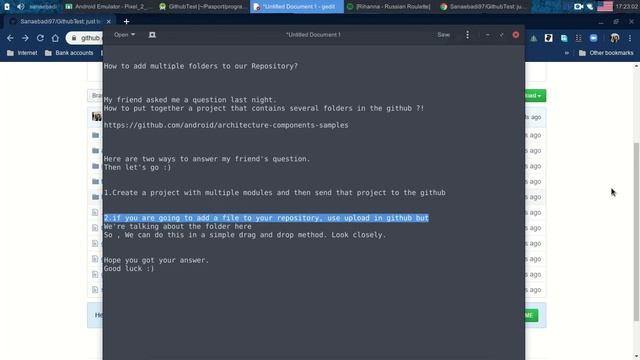Switch to Android Emulator in the taskbar
640x360 pixels.
coord(109,7)
